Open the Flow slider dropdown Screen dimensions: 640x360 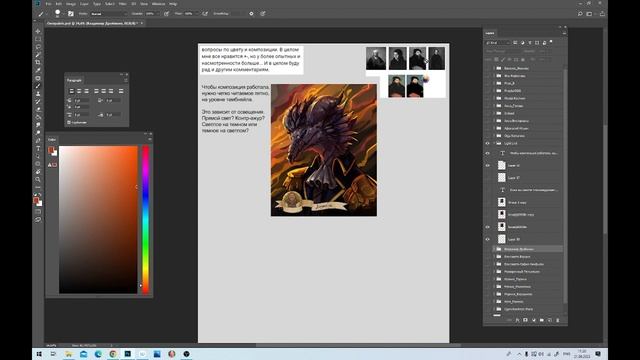pos(198,13)
